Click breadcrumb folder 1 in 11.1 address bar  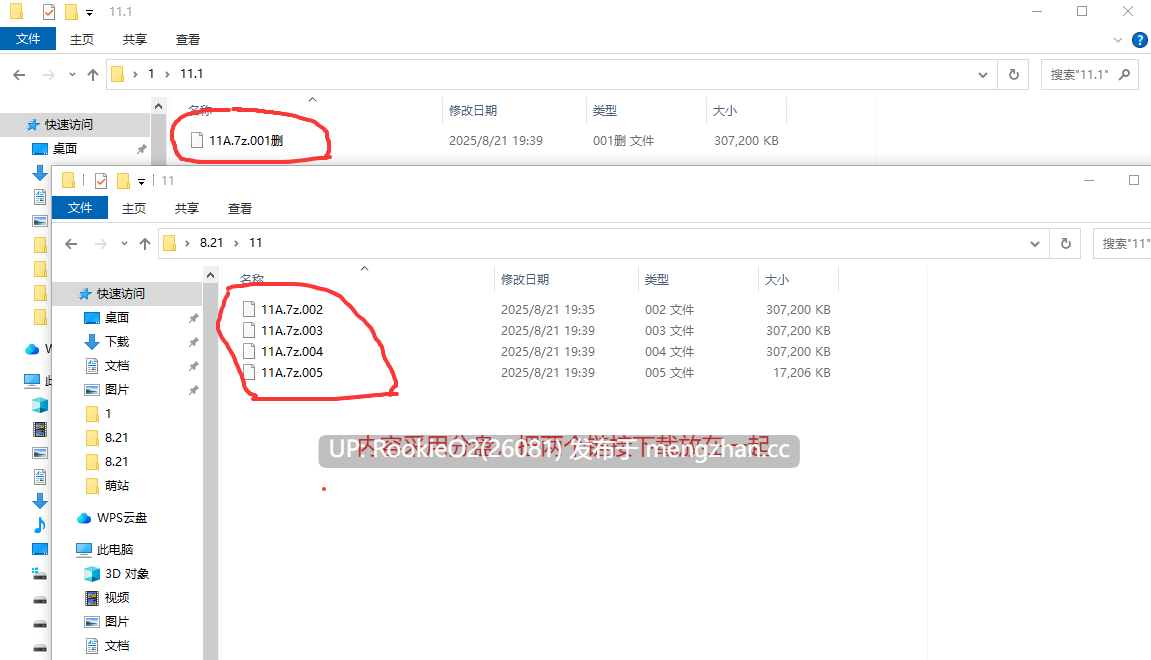tap(151, 74)
